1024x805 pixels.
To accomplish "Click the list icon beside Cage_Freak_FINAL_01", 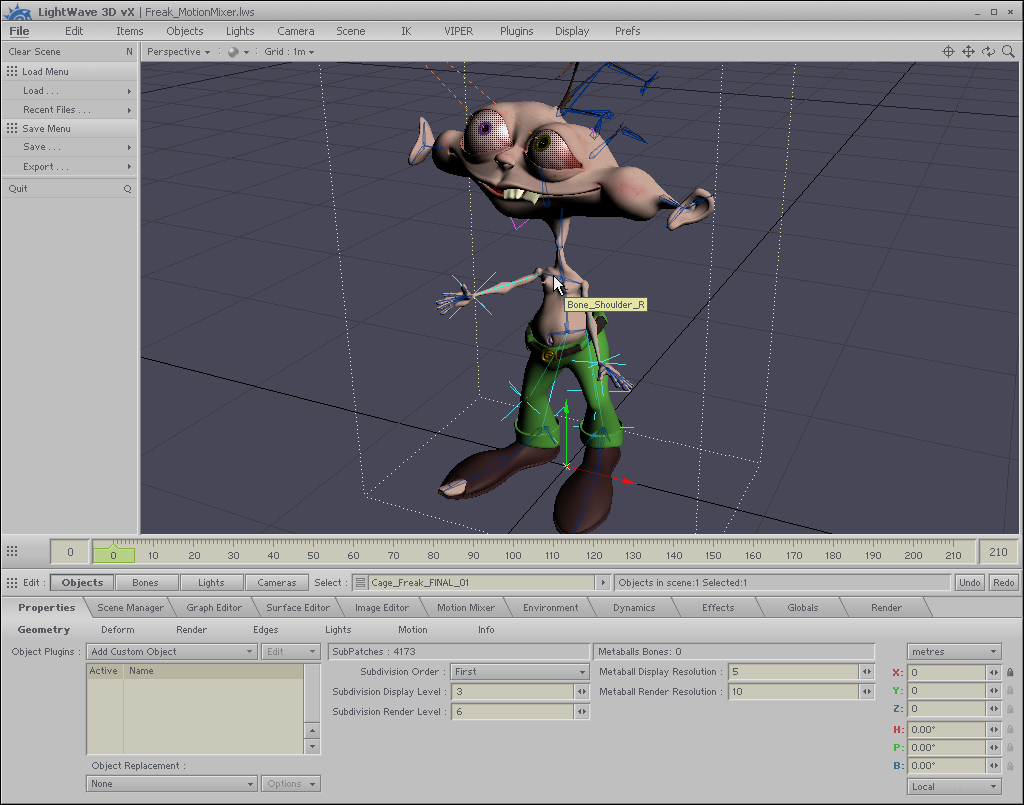I will tap(360, 582).
